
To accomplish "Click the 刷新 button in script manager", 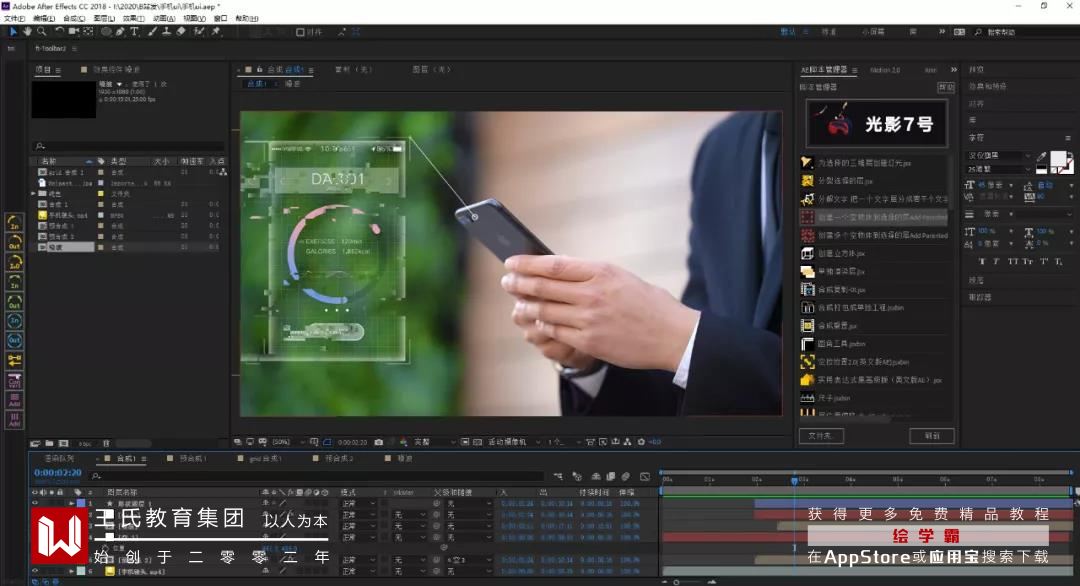I will [932, 436].
